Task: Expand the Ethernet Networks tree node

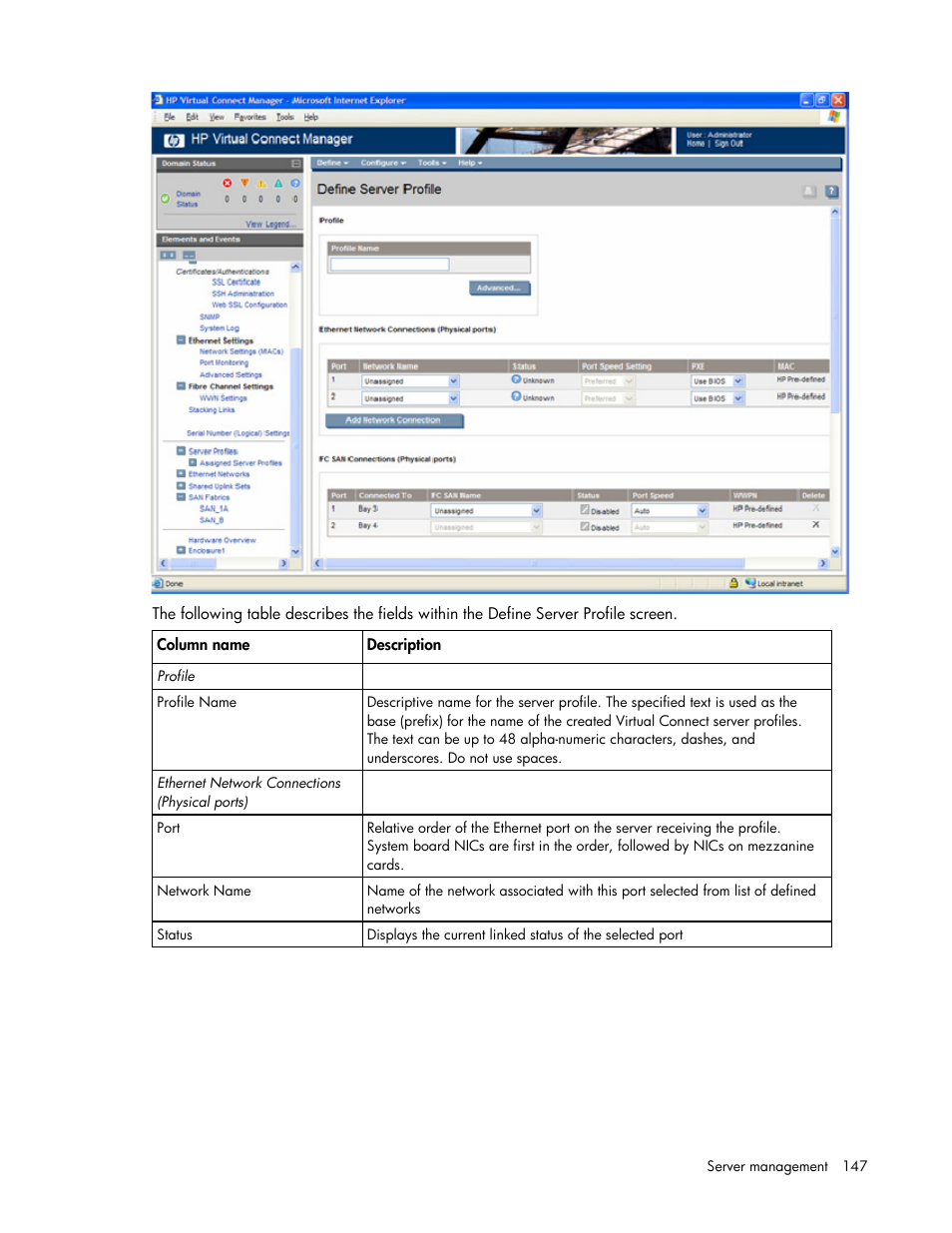Action: (181, 474)
